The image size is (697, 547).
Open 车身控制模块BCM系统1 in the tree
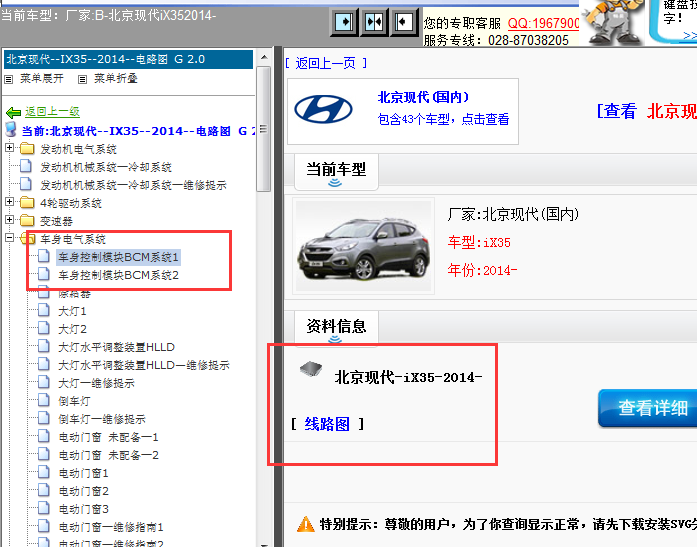[118, 257]
